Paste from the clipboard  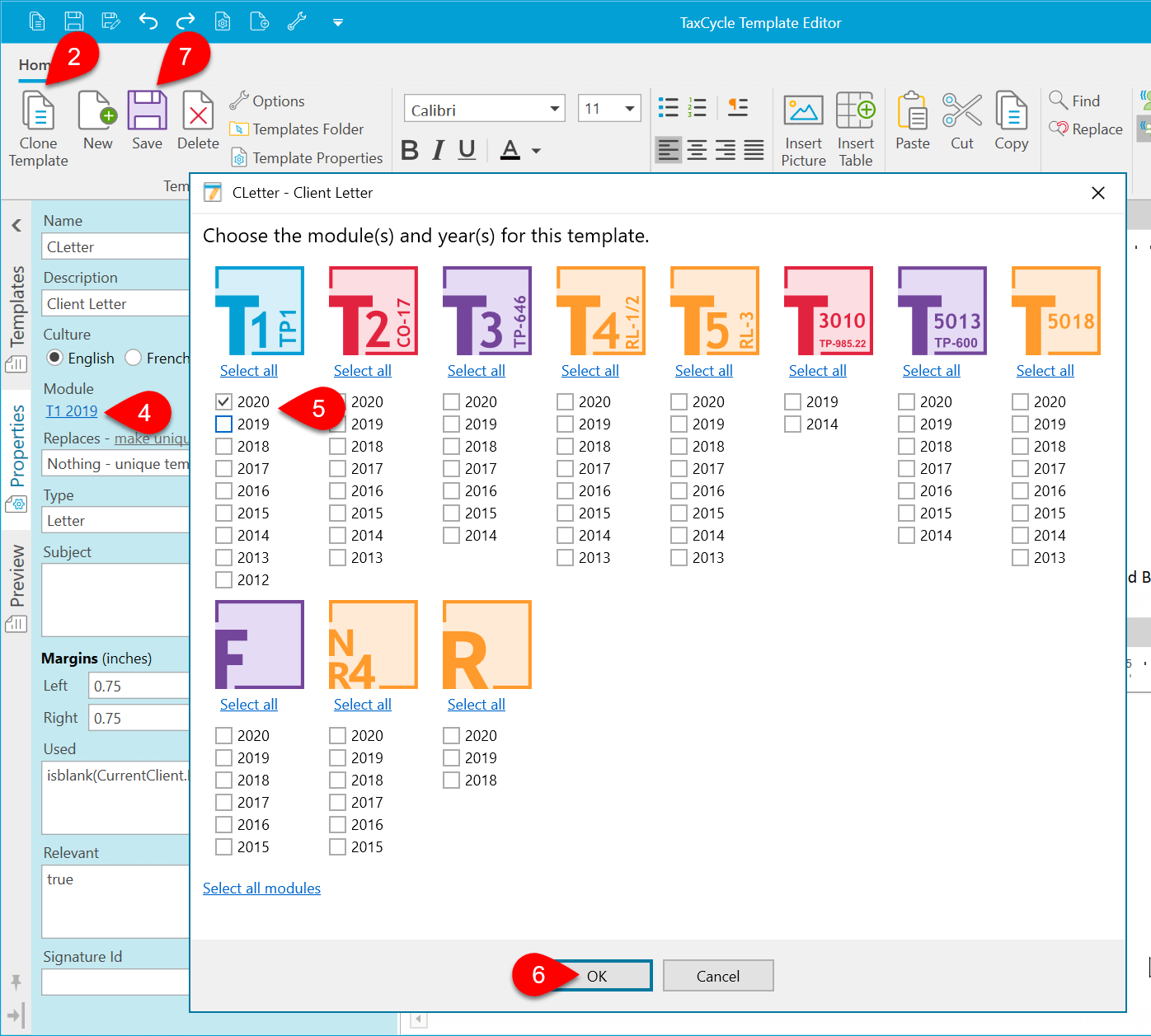click(913, 121)
